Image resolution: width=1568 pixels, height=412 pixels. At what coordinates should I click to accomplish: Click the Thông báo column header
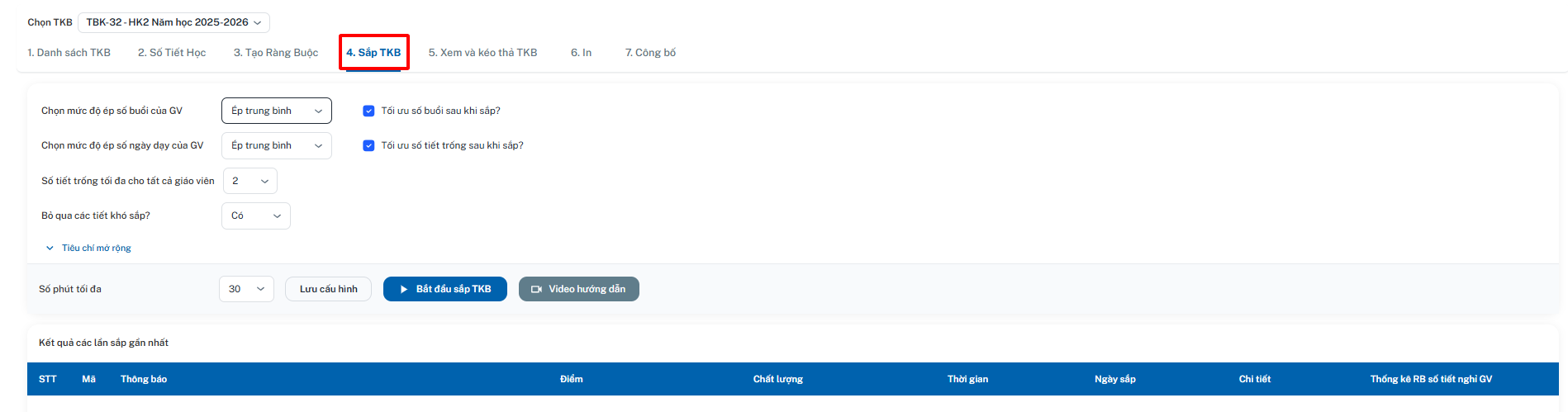click(x=144, y=379)
